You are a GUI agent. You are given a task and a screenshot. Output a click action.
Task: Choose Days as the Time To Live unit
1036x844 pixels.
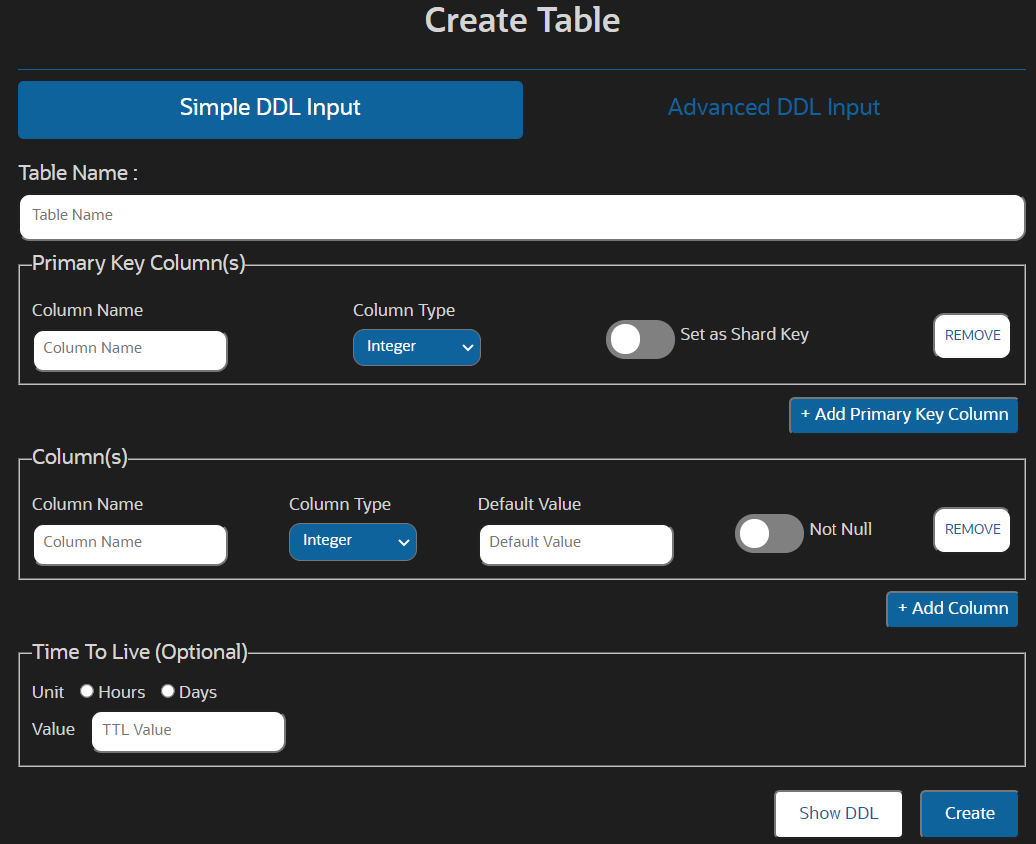coord(167,691)
